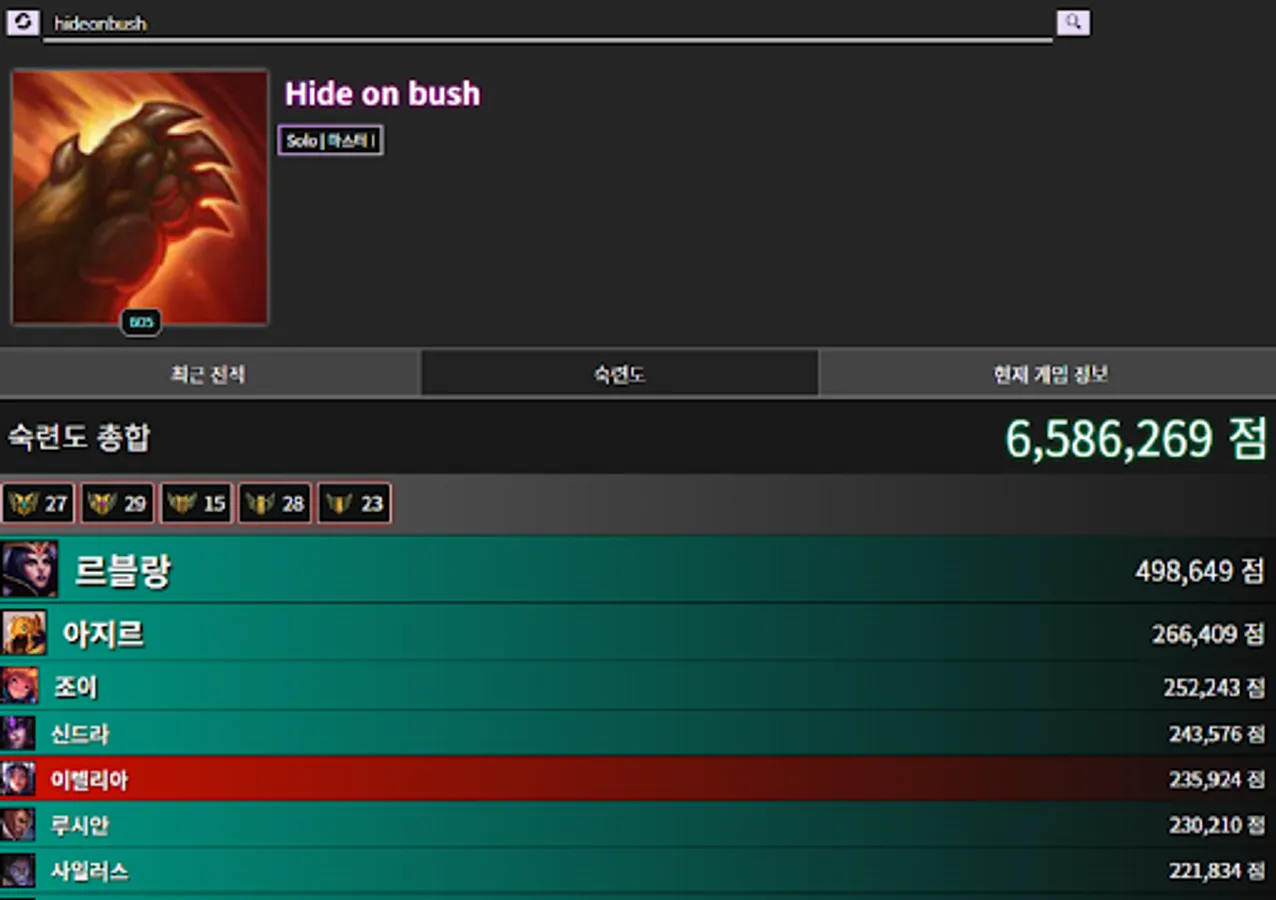Viewport: 1276px width, 900px height.
Task: Click the refresh icon beside the search field
Action: click(22, 22)
